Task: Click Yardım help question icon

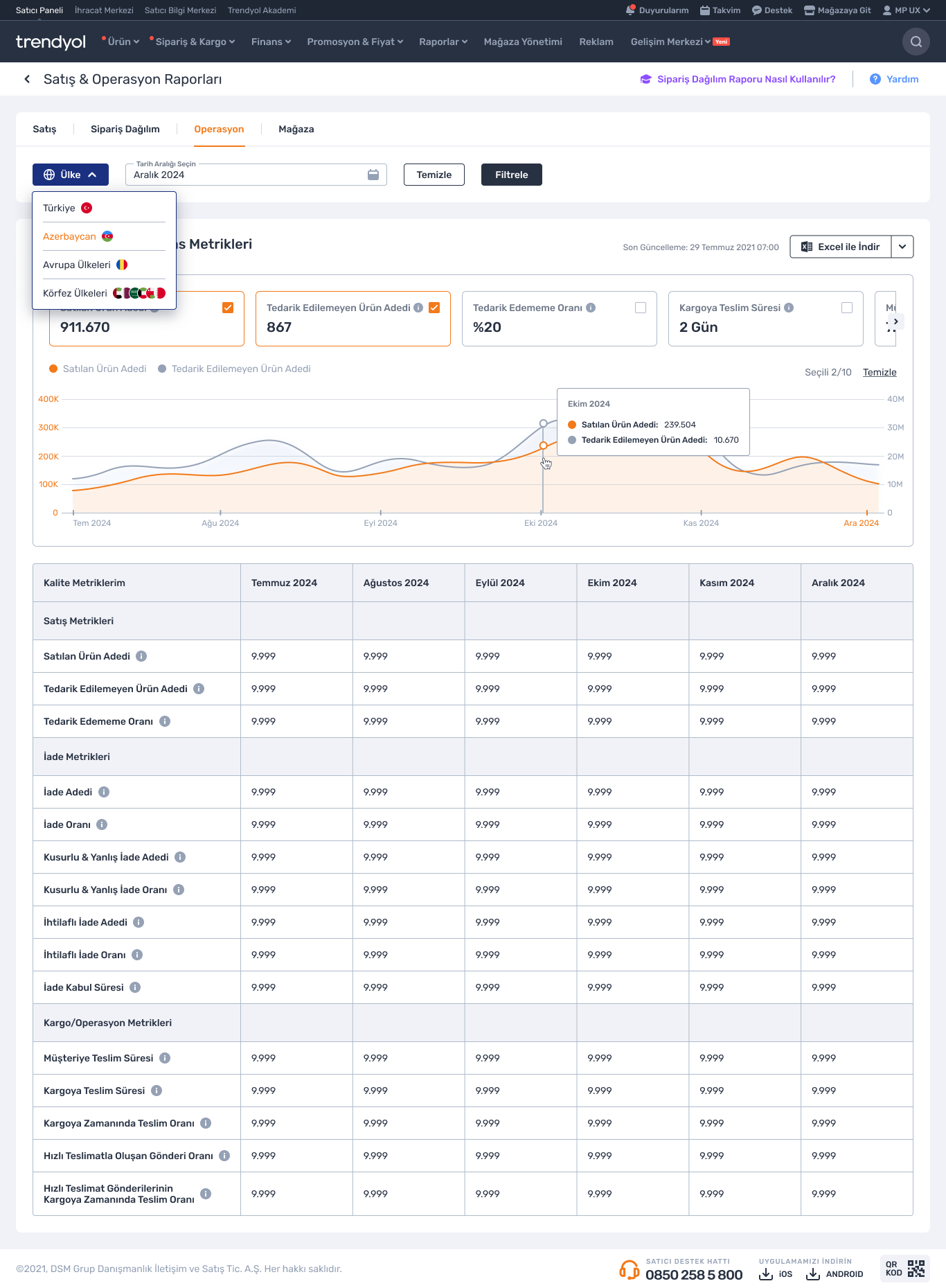Action: pyautogui.click(x=875, y=79)
